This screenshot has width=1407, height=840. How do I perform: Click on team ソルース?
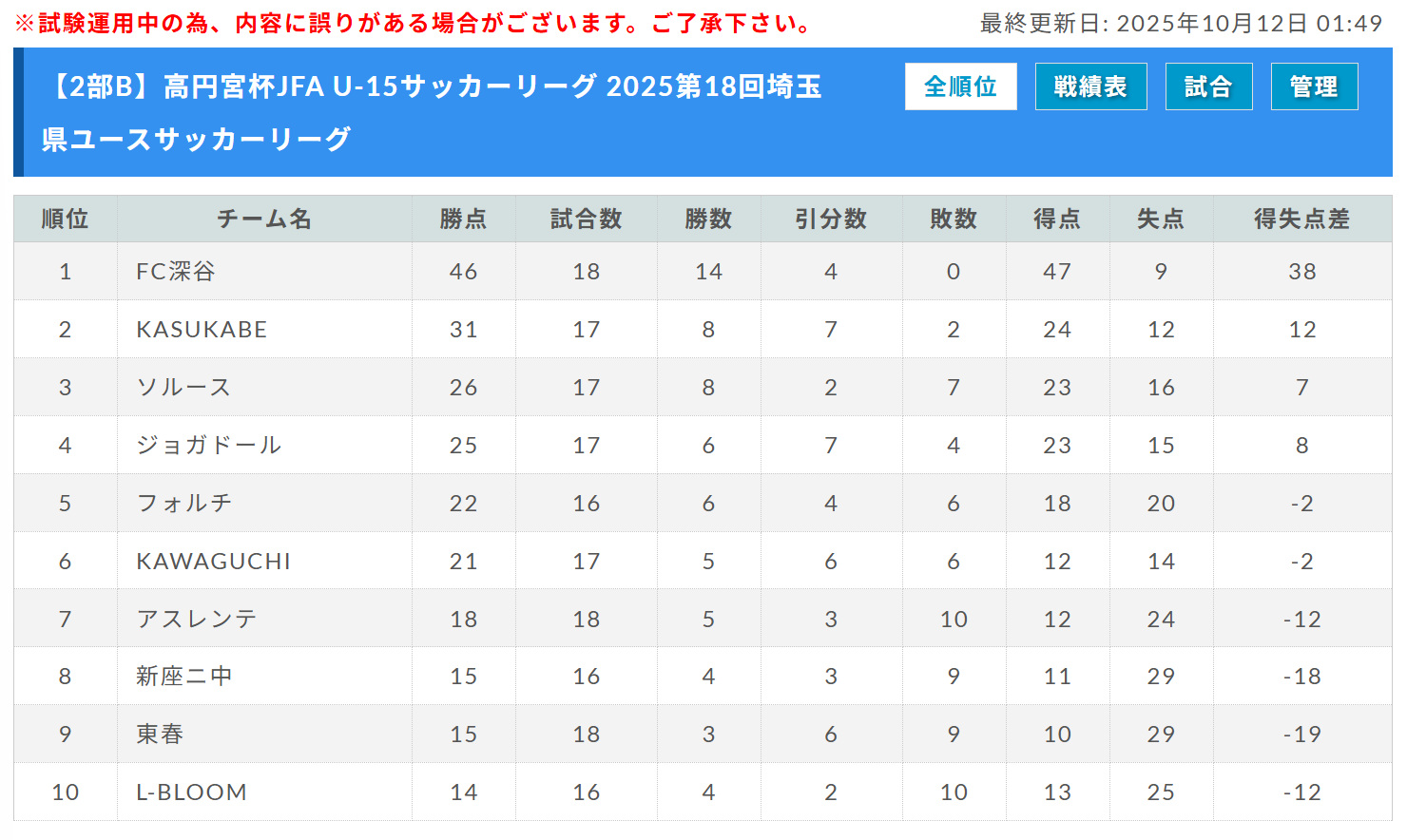point(183,388)
